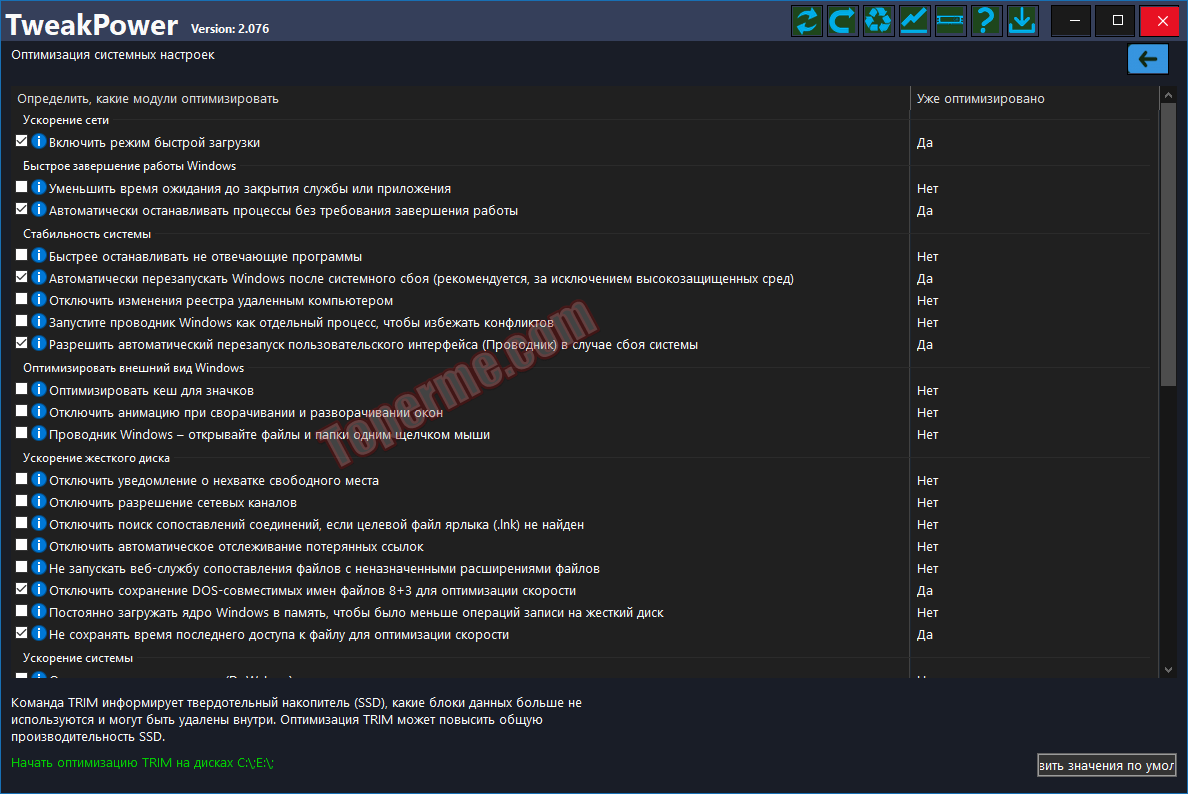This screenshot has width=1188, height=794.
Task: Click the scrollbar down arrow
Action: [x=1168, y=669]
